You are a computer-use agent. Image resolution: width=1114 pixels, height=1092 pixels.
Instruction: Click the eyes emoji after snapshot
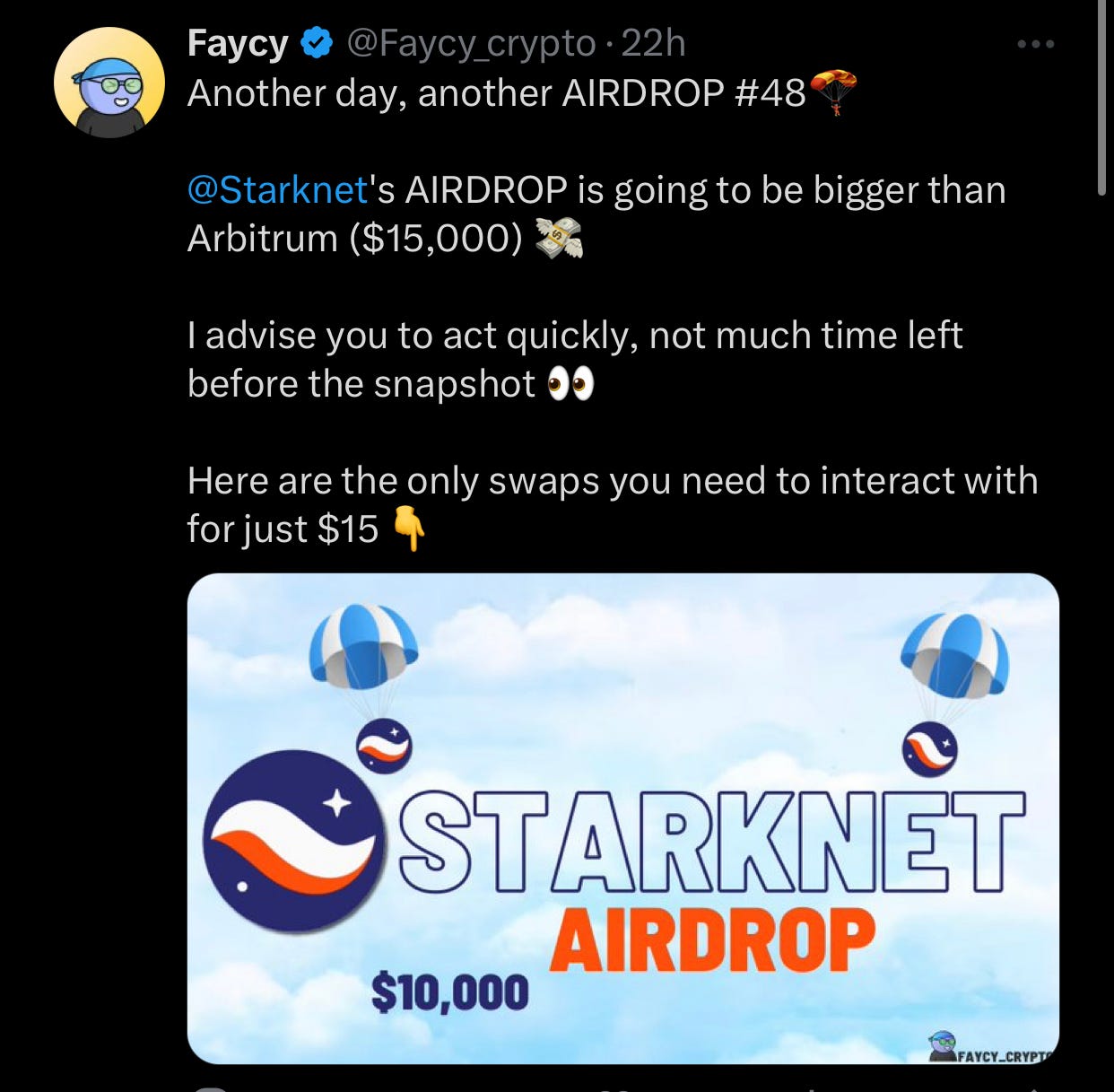[570, 385]
